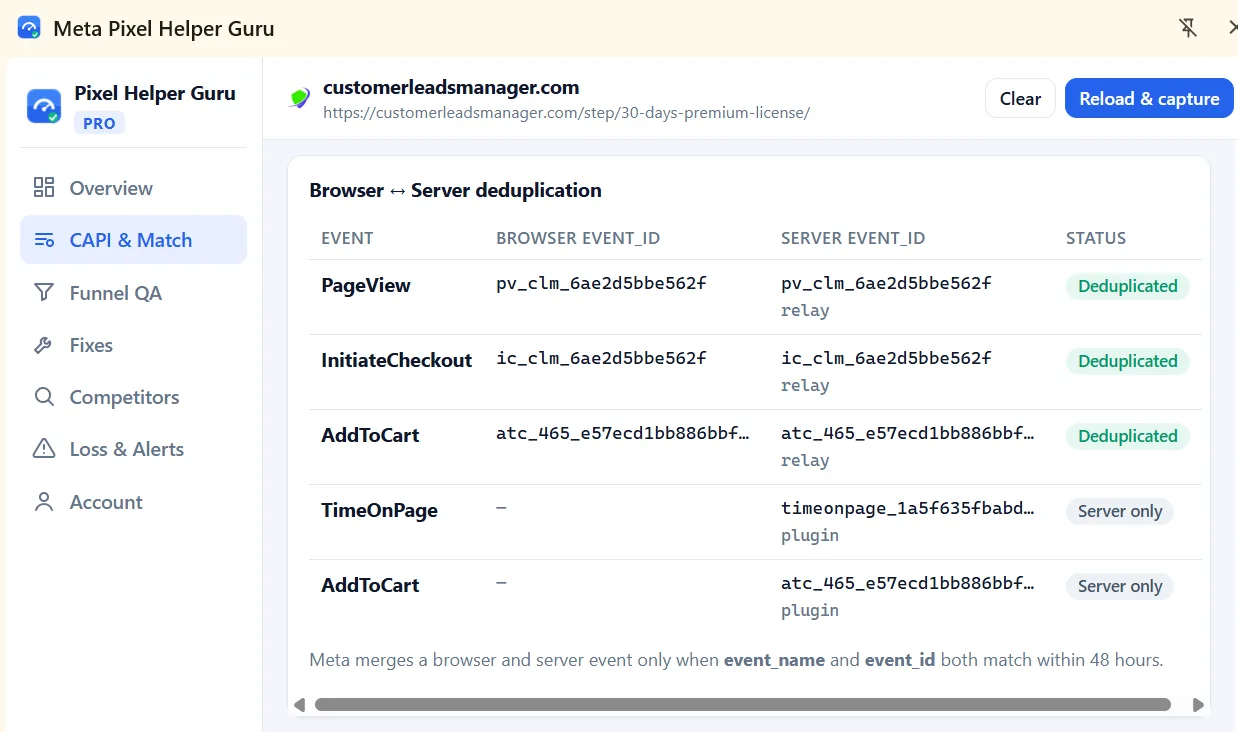
Task: Click server ID ic_clm_6ae2d5bbe562f
Action: click(886, 358)
